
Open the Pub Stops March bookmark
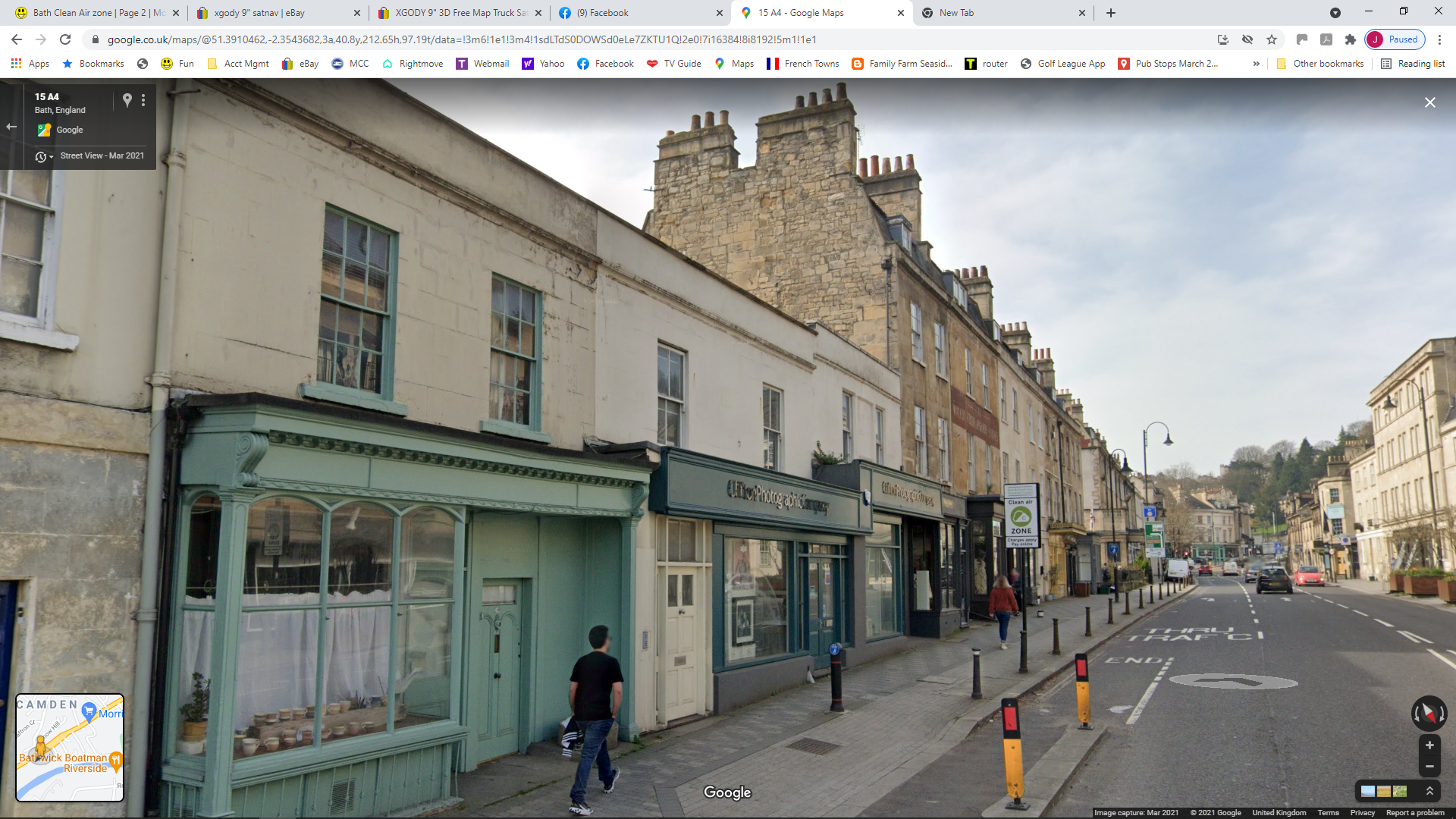[x=1168, y=64]
